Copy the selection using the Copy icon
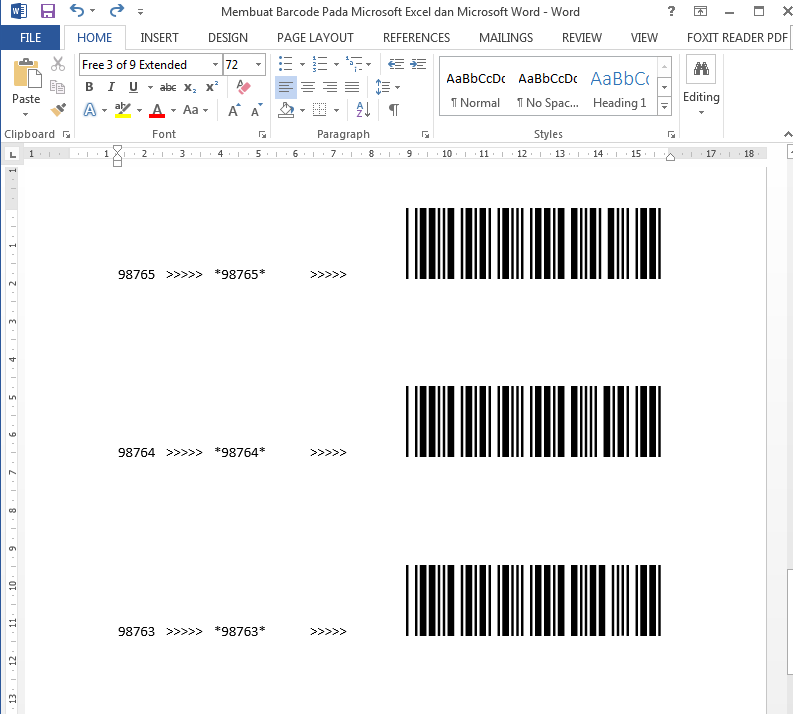This screenshot has width=793, height=714. pos(58,87)
